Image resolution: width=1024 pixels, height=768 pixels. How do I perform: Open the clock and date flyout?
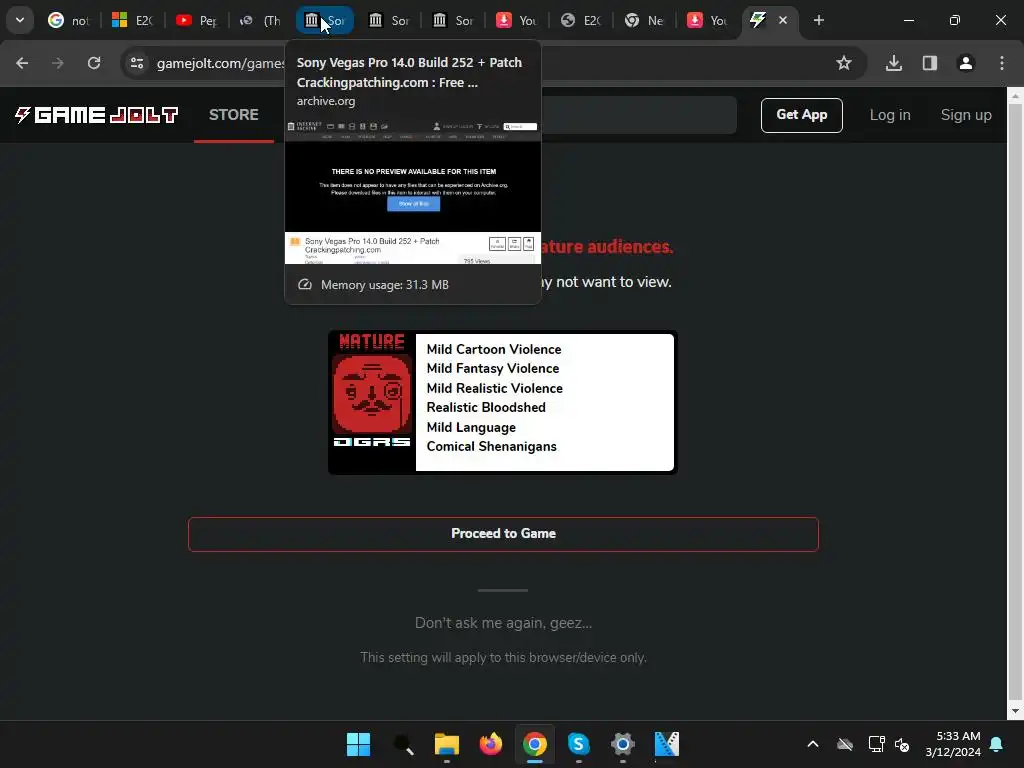tap(953, 744)
